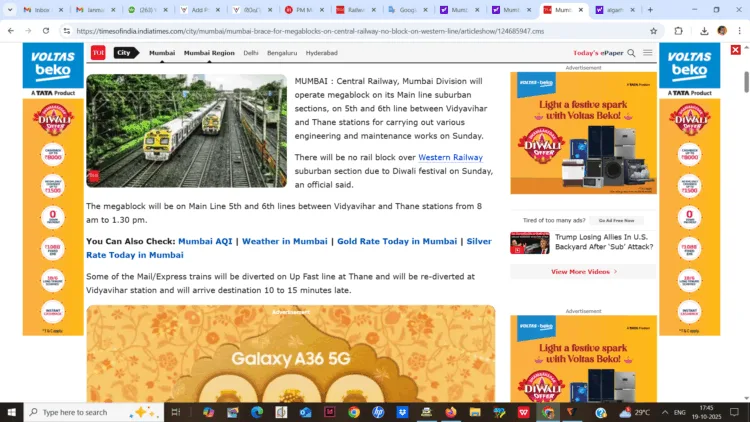Select Mumbai Region tab
The image size is (750, 422).
[x=209, y=52]
